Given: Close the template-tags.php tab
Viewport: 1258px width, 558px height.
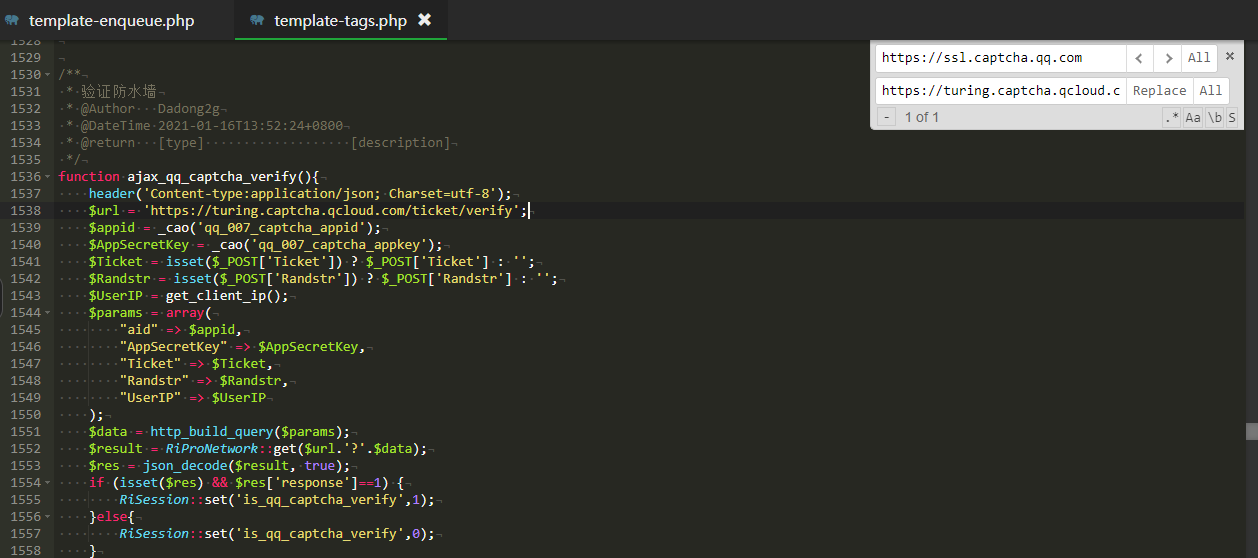Looking at the screenshot, I should (424, 20).
